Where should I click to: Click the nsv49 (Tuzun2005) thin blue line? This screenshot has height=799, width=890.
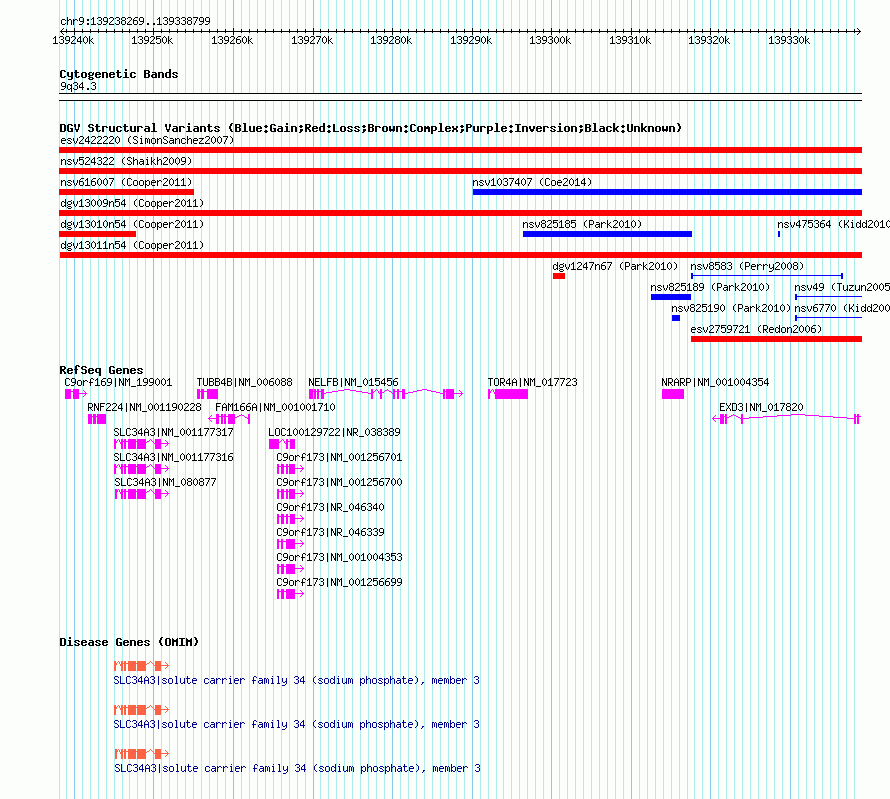click(829, 297)
